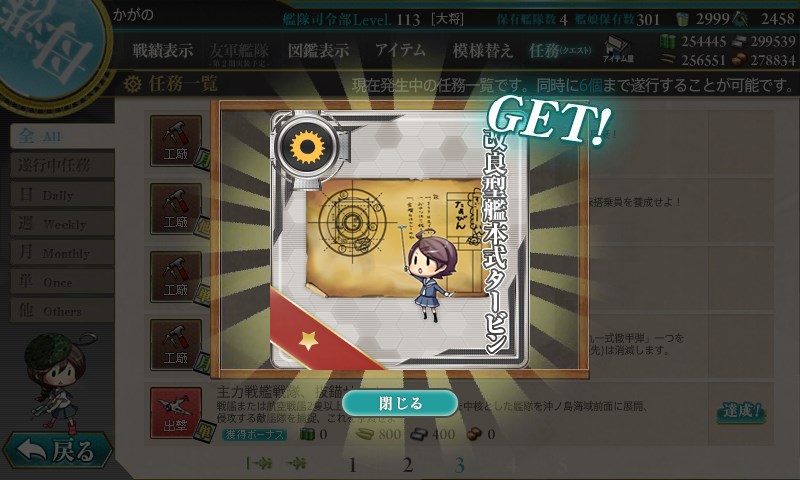Select the 全 All quest filter
The width and height of the screenshot is (800, 480).
tap(62, 136)
